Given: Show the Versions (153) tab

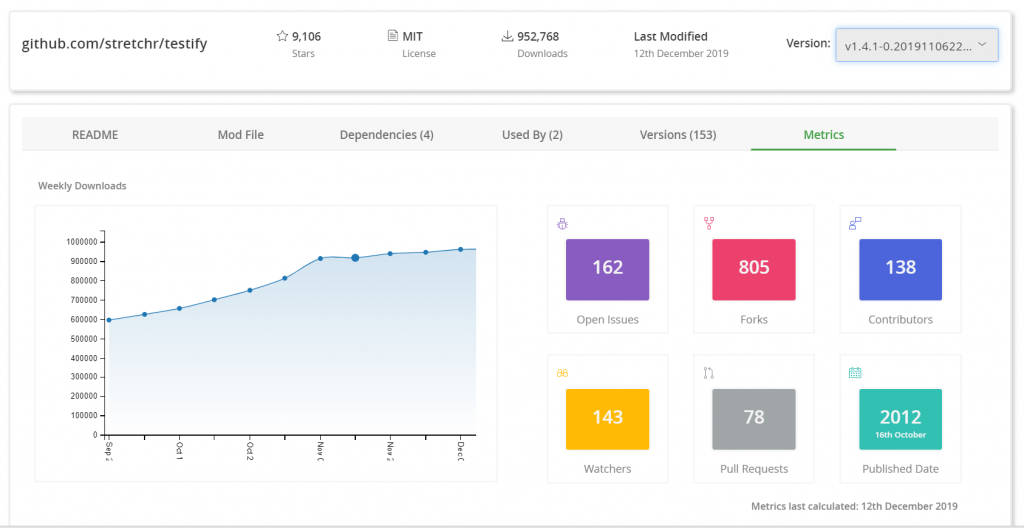Looking at the screenshot, I should click(x=678, y=135).
